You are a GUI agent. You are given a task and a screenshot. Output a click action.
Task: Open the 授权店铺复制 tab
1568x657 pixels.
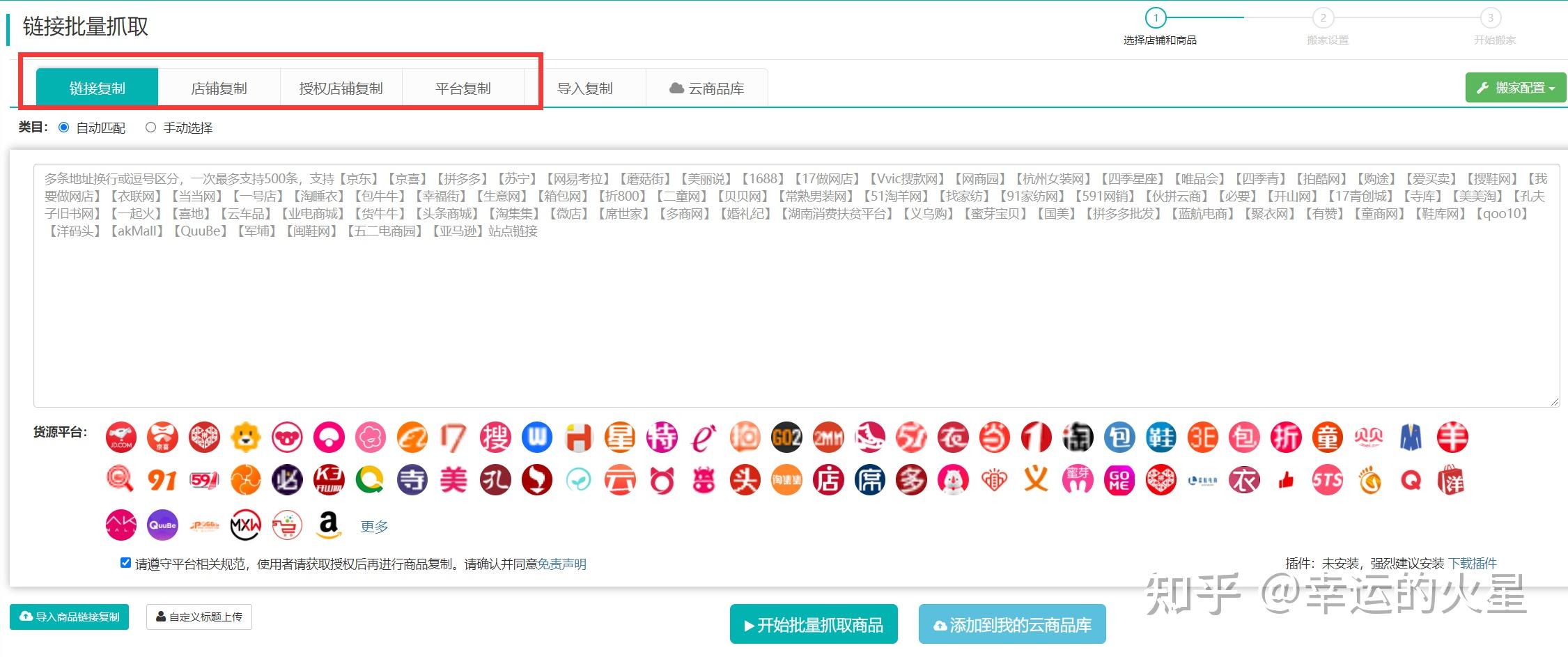[x=341, y=88]
